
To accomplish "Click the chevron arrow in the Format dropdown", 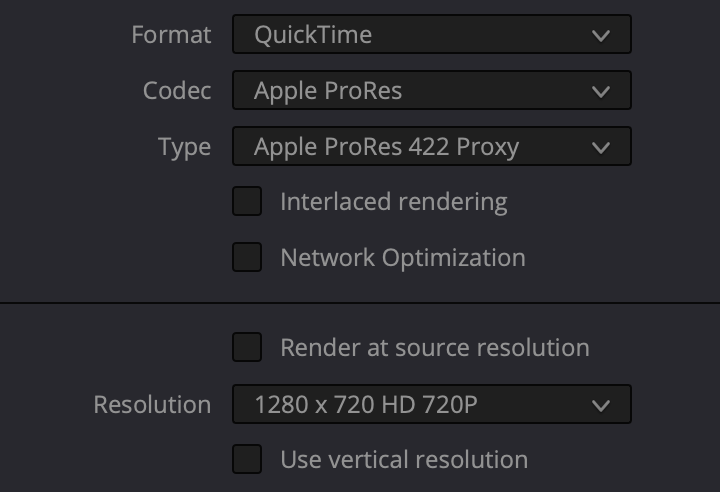I will click(601, 35).
